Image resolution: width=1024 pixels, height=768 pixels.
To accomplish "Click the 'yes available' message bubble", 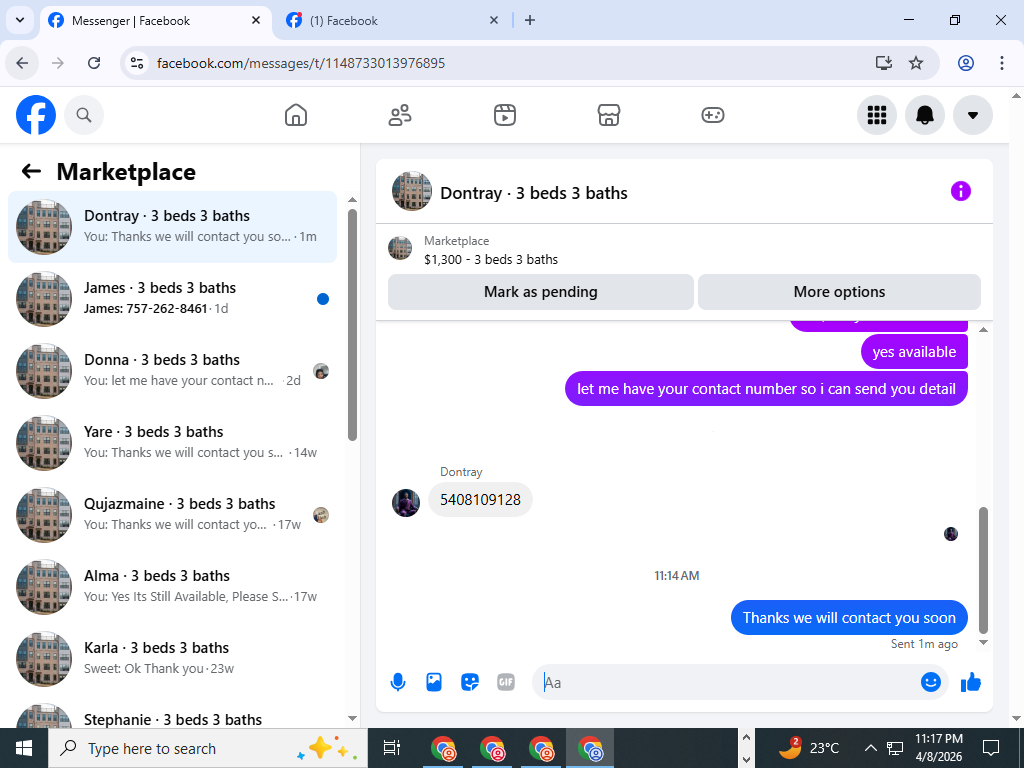I will point(914,351).
